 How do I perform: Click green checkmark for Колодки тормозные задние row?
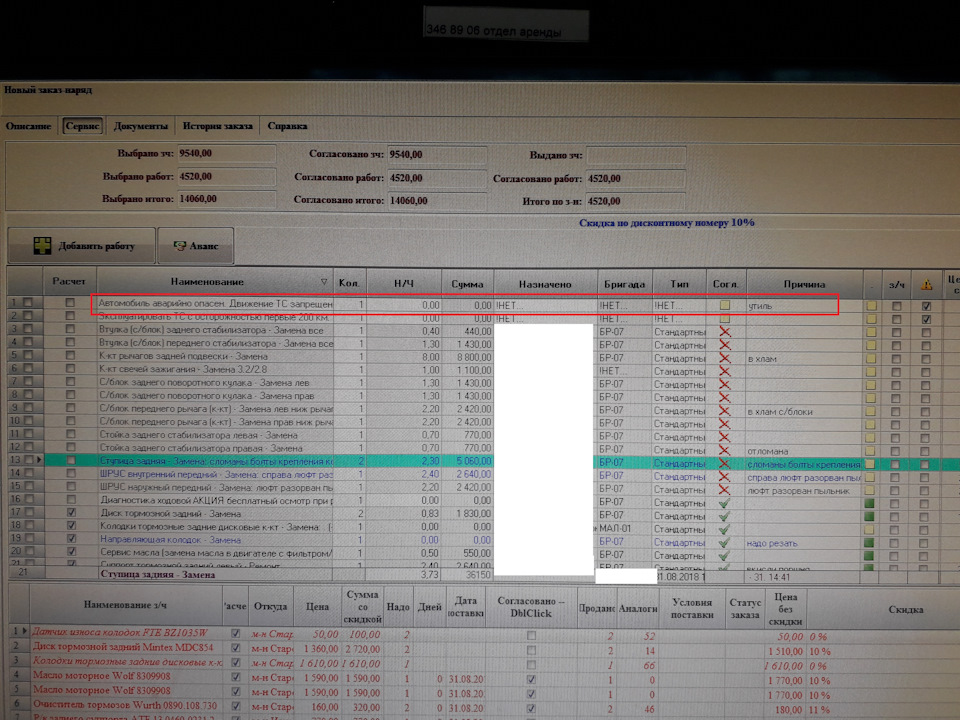click(x=725, y=529)
